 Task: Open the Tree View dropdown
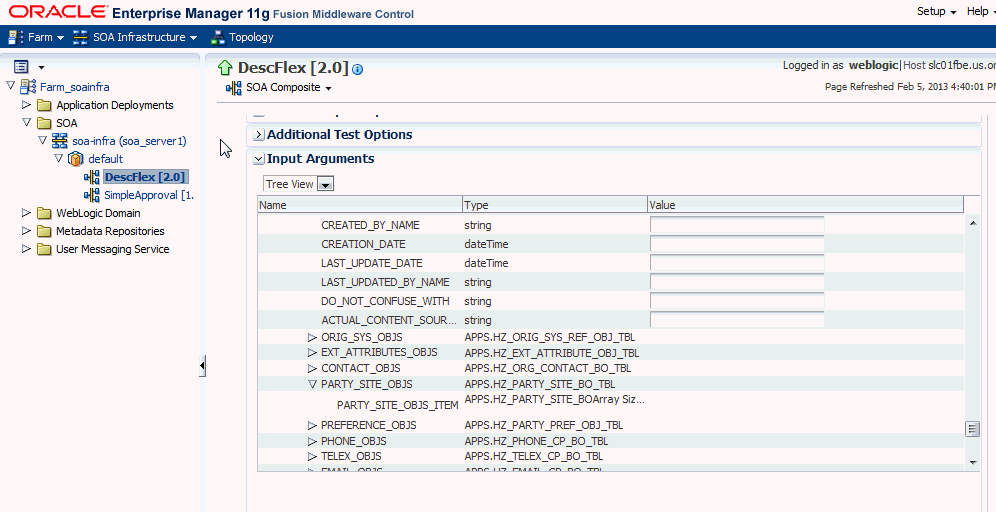[x=325, y=184]
